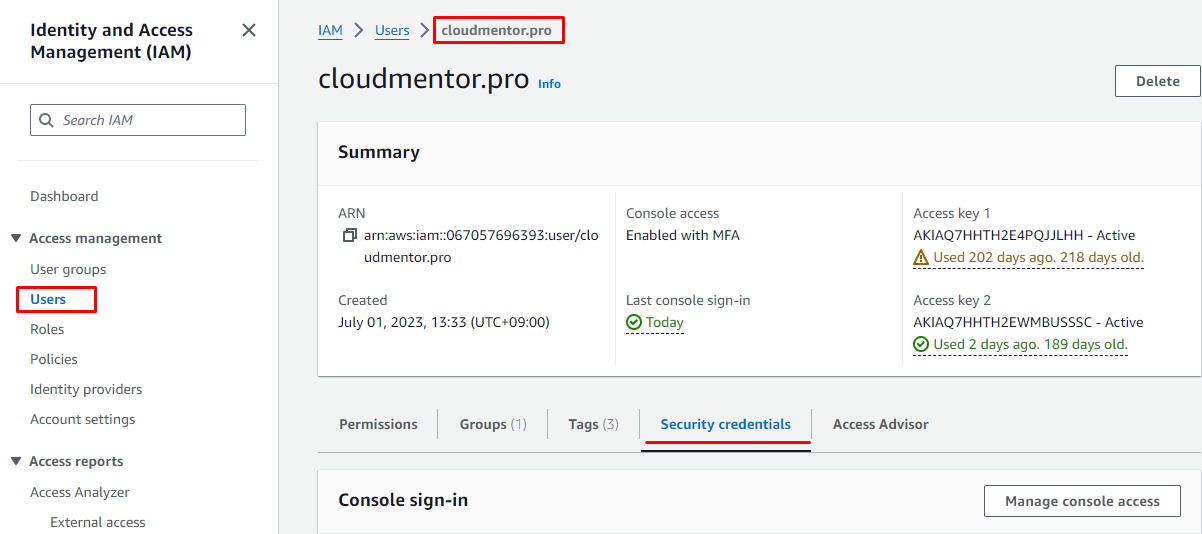Screen dimensions: 1202x534
Task: Open Roles in the sidebar
Action: coord(47,329)
